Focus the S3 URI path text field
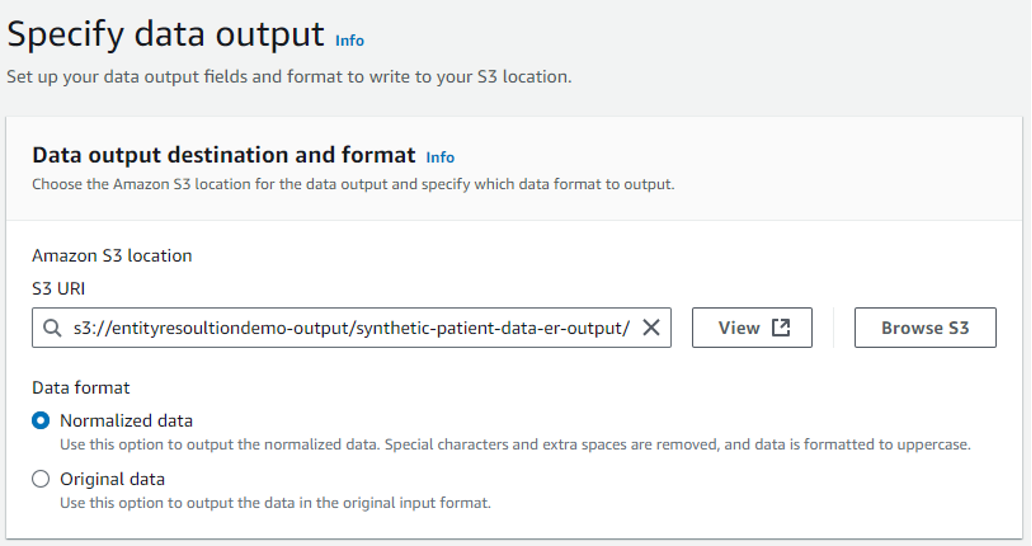 [350, 328]
